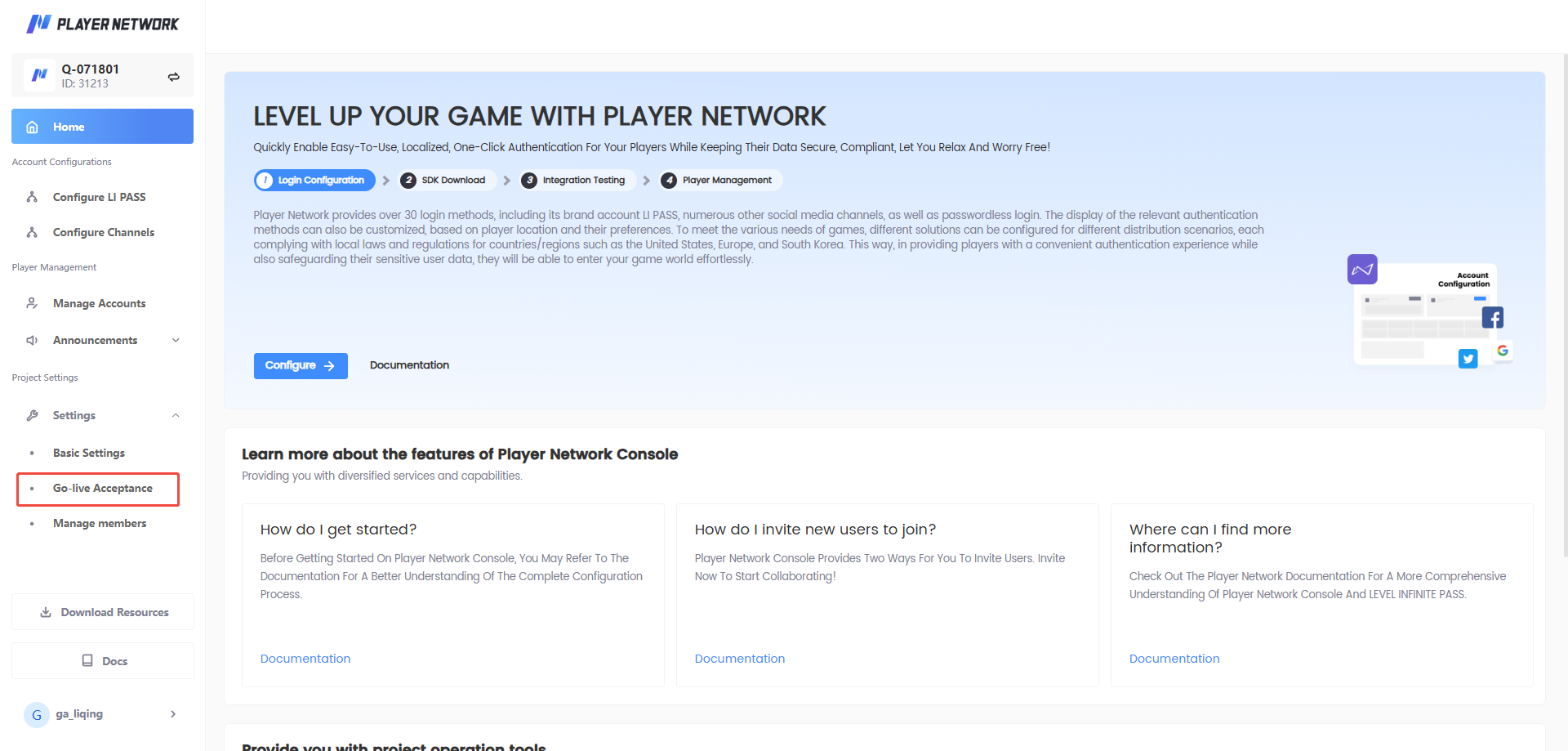Click the Home house icon
Image resolution: width=1568 pixels, height=751 pixels.
33,127
